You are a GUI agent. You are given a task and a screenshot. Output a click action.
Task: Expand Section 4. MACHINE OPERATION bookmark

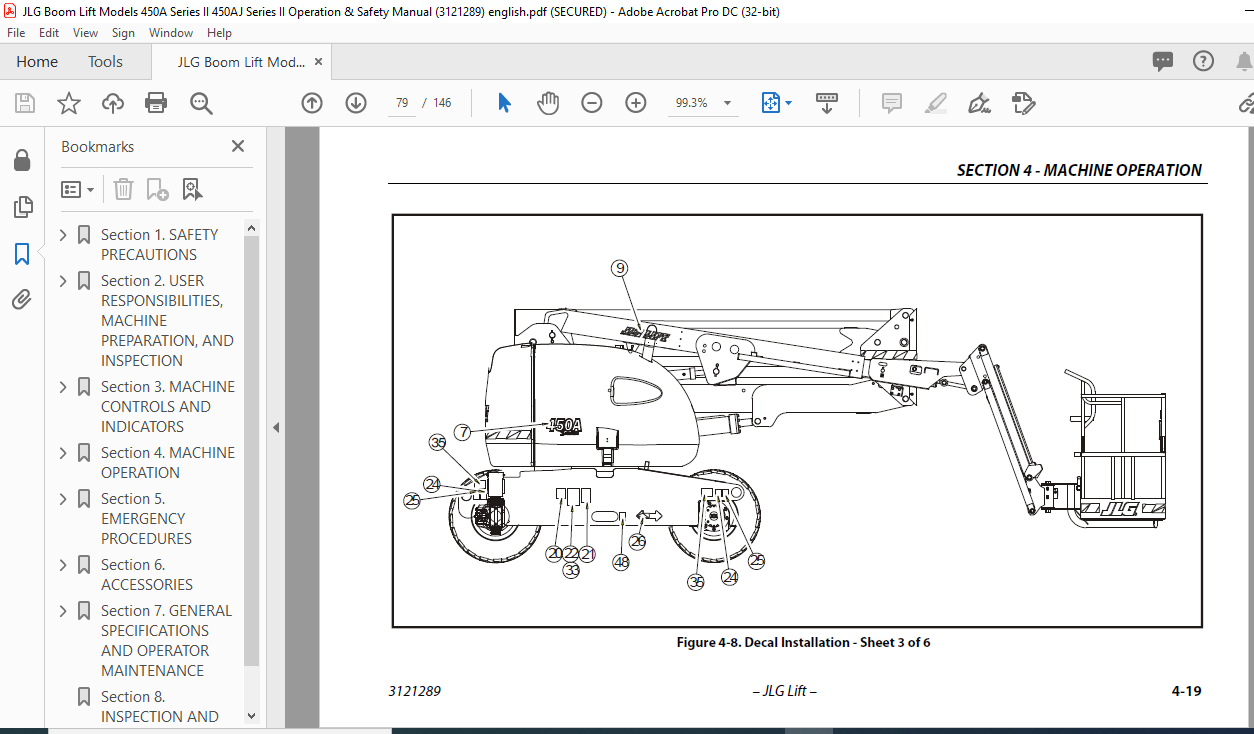(64, 453)
